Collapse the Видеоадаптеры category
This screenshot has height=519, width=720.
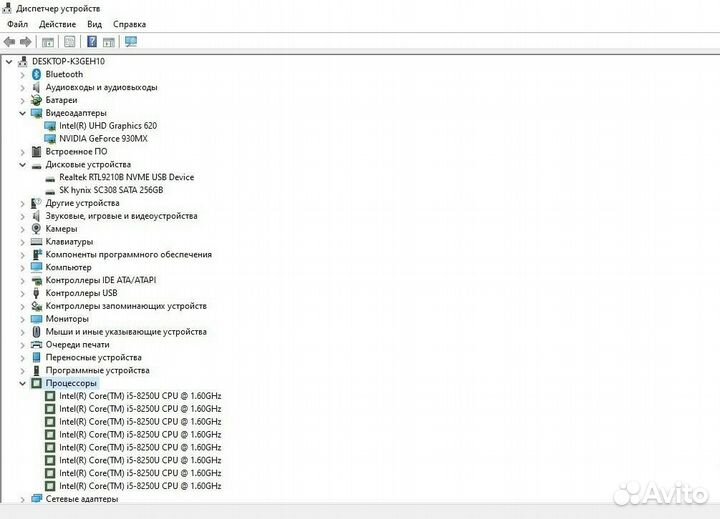23,113
